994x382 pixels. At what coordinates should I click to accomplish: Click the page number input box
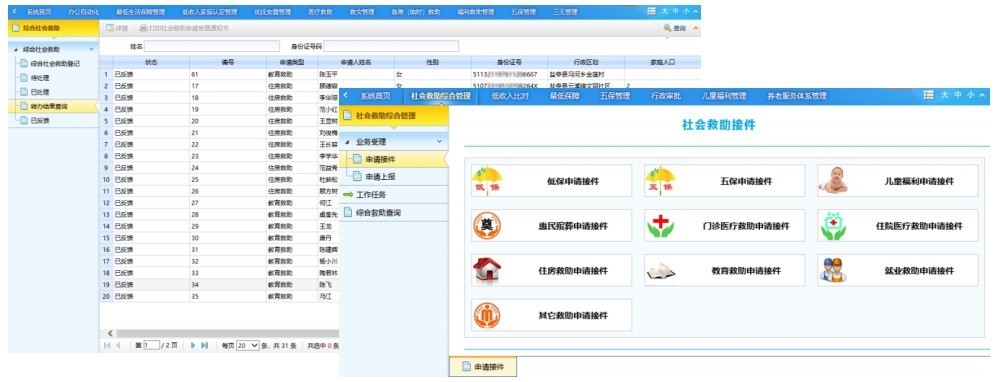152,345
